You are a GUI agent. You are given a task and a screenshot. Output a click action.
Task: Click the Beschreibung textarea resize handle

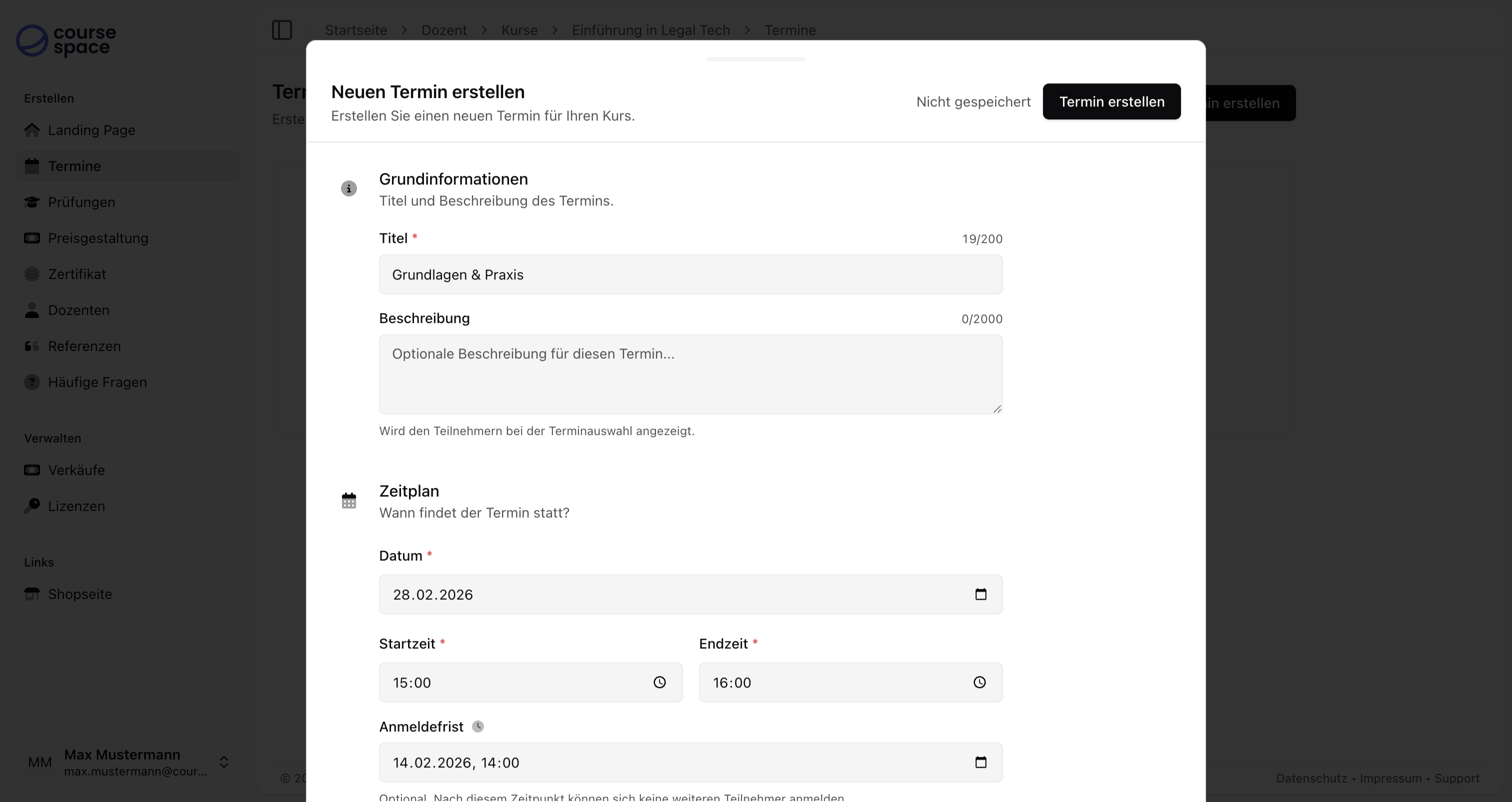(x=996, y=408)
